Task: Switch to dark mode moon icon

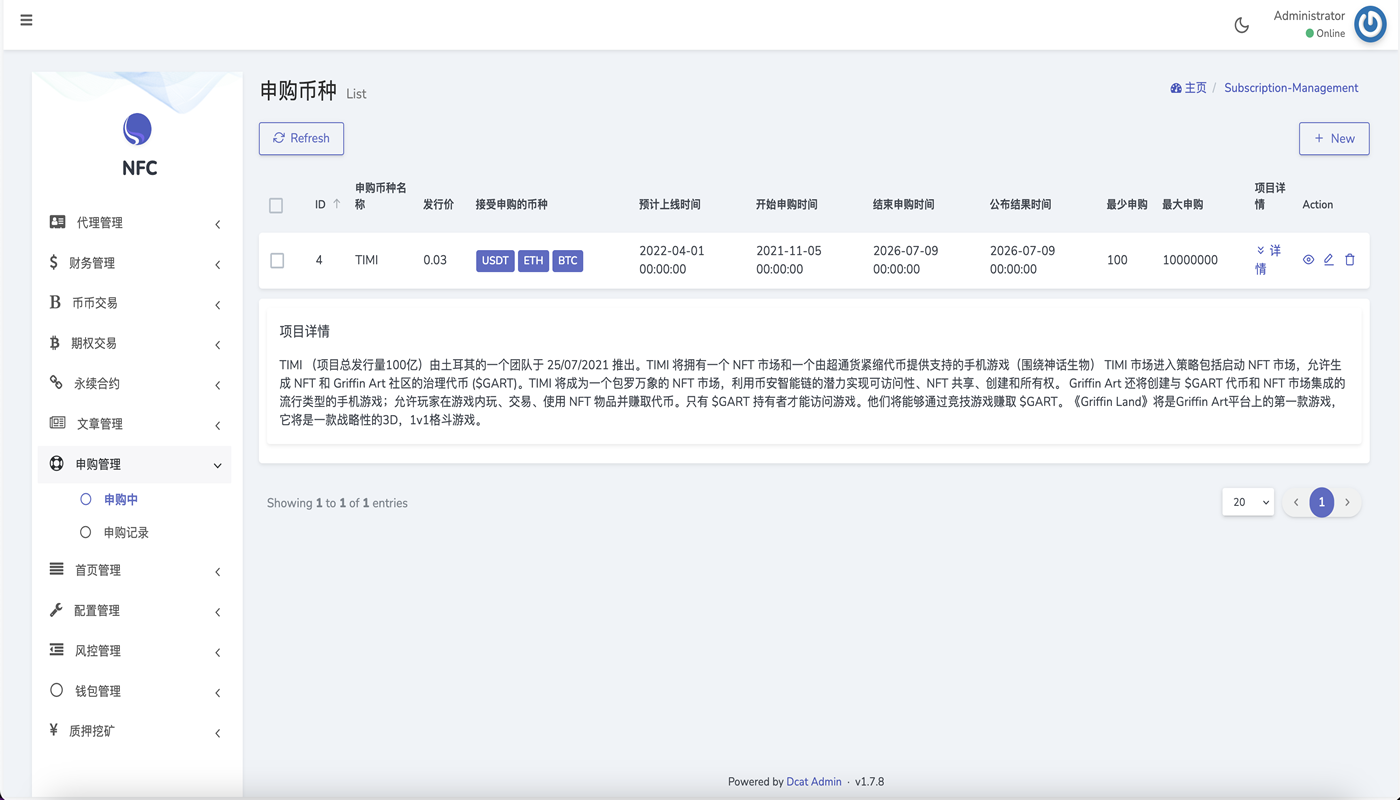Action: [1242, 26]
